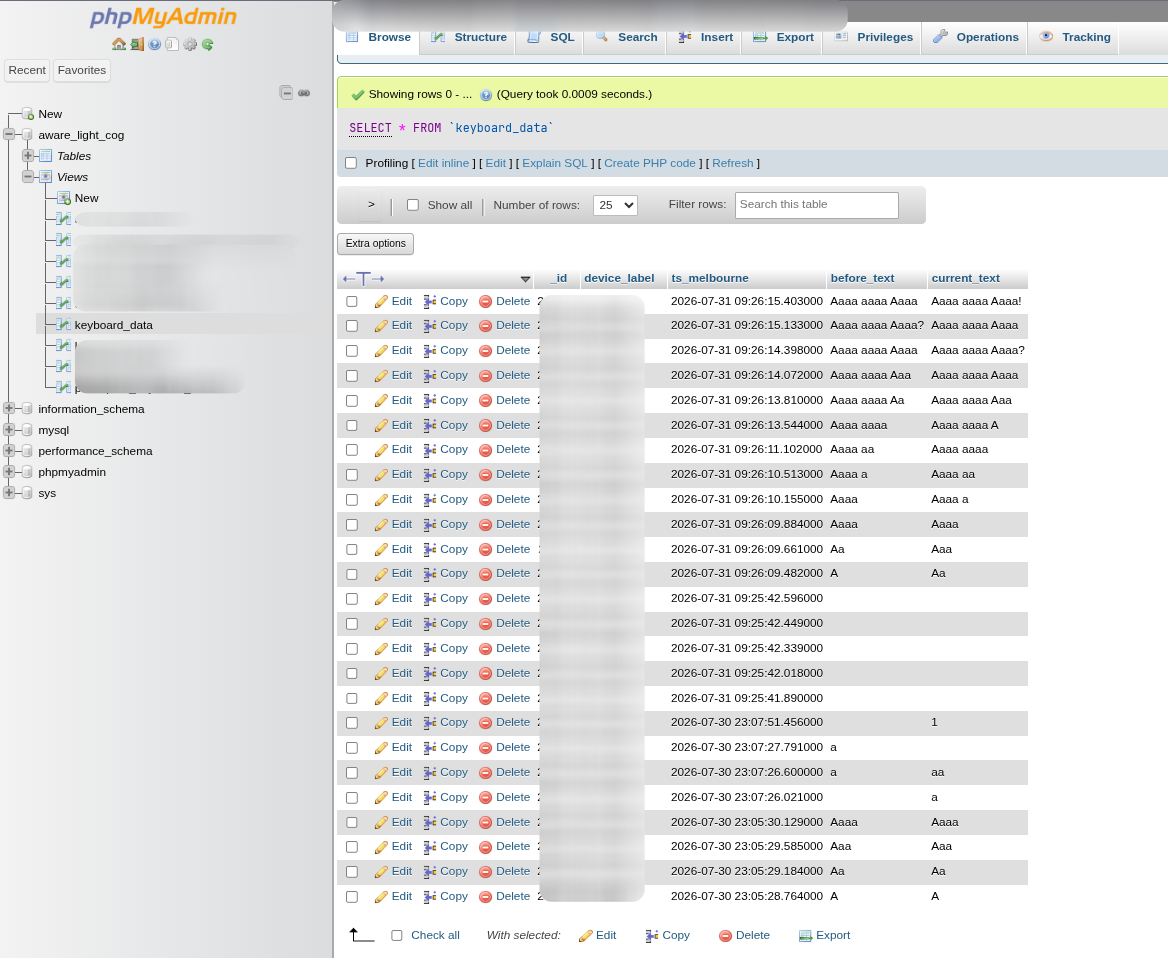Open the Search tab
1168x958 pixels.
626,37
